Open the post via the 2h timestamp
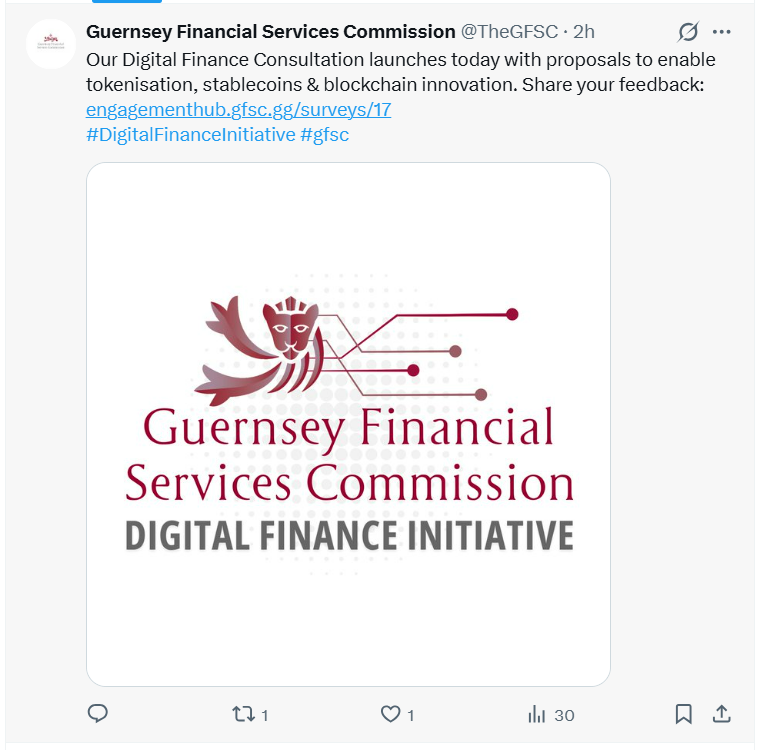This screenshot has width=757, height=750. click(584, 32)
